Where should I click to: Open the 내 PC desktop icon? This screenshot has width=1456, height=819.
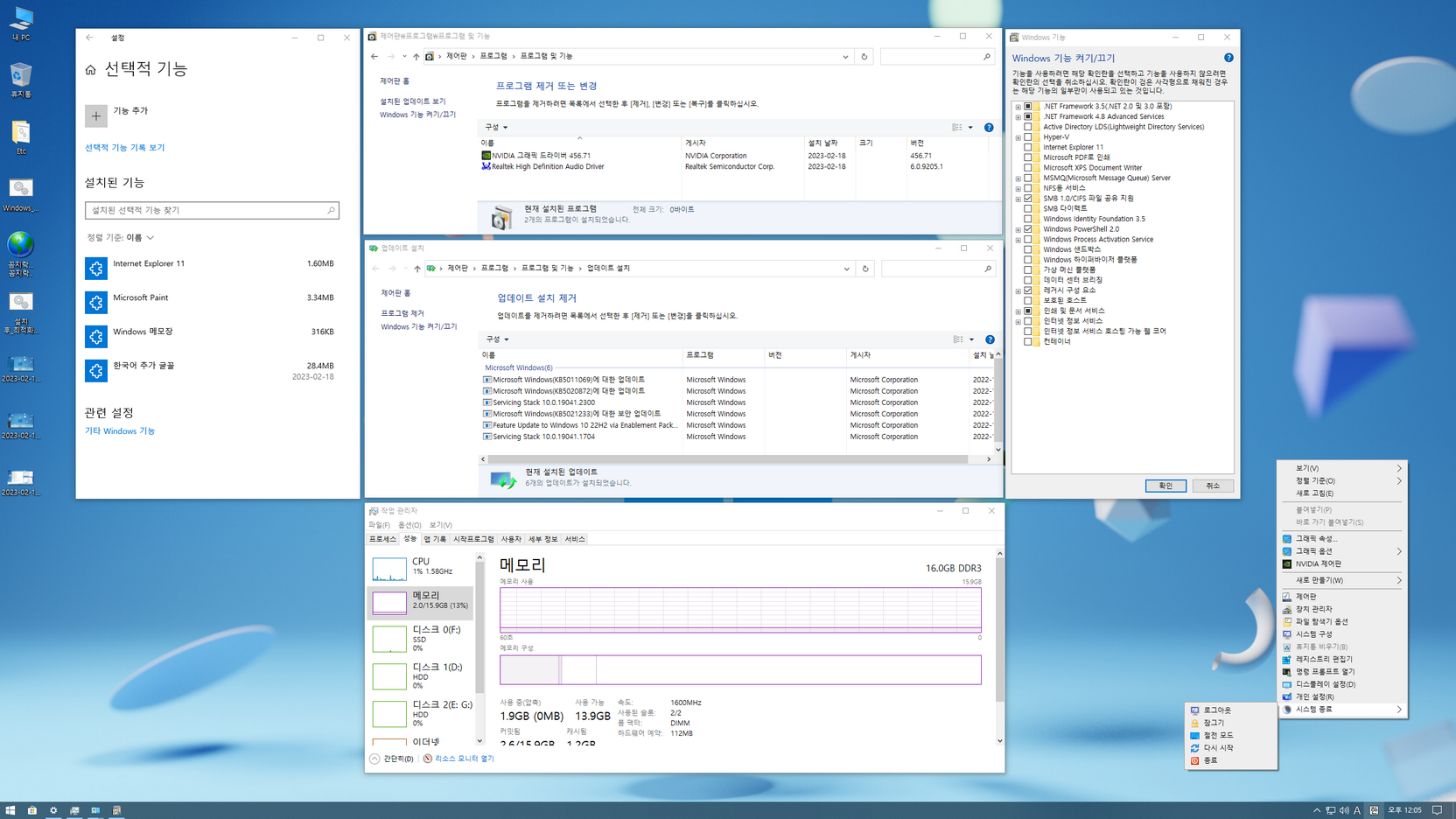click(x=21, y=21)
